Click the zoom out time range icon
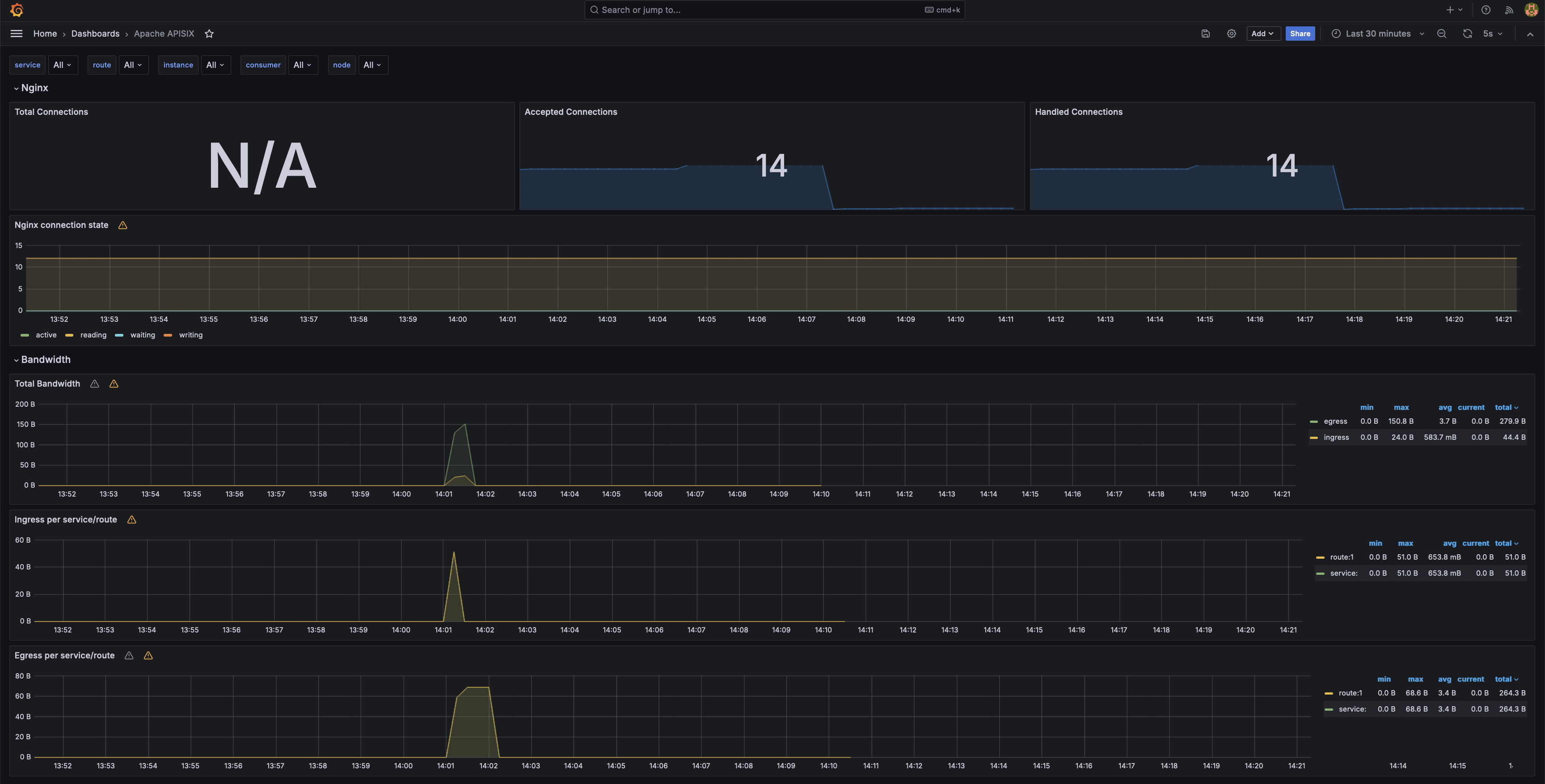 pyautogui.click(x=1442, y=34)
